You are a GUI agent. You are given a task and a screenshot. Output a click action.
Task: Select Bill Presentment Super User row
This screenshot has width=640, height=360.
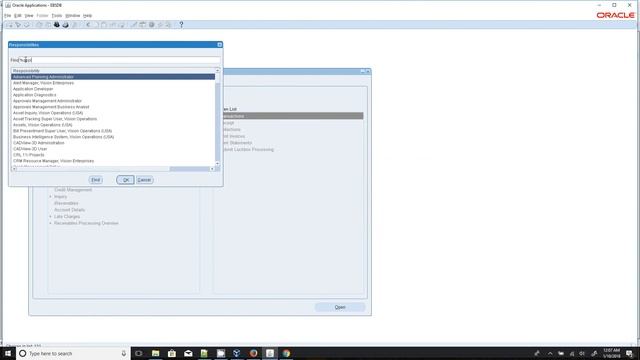(x=113, y=131)
